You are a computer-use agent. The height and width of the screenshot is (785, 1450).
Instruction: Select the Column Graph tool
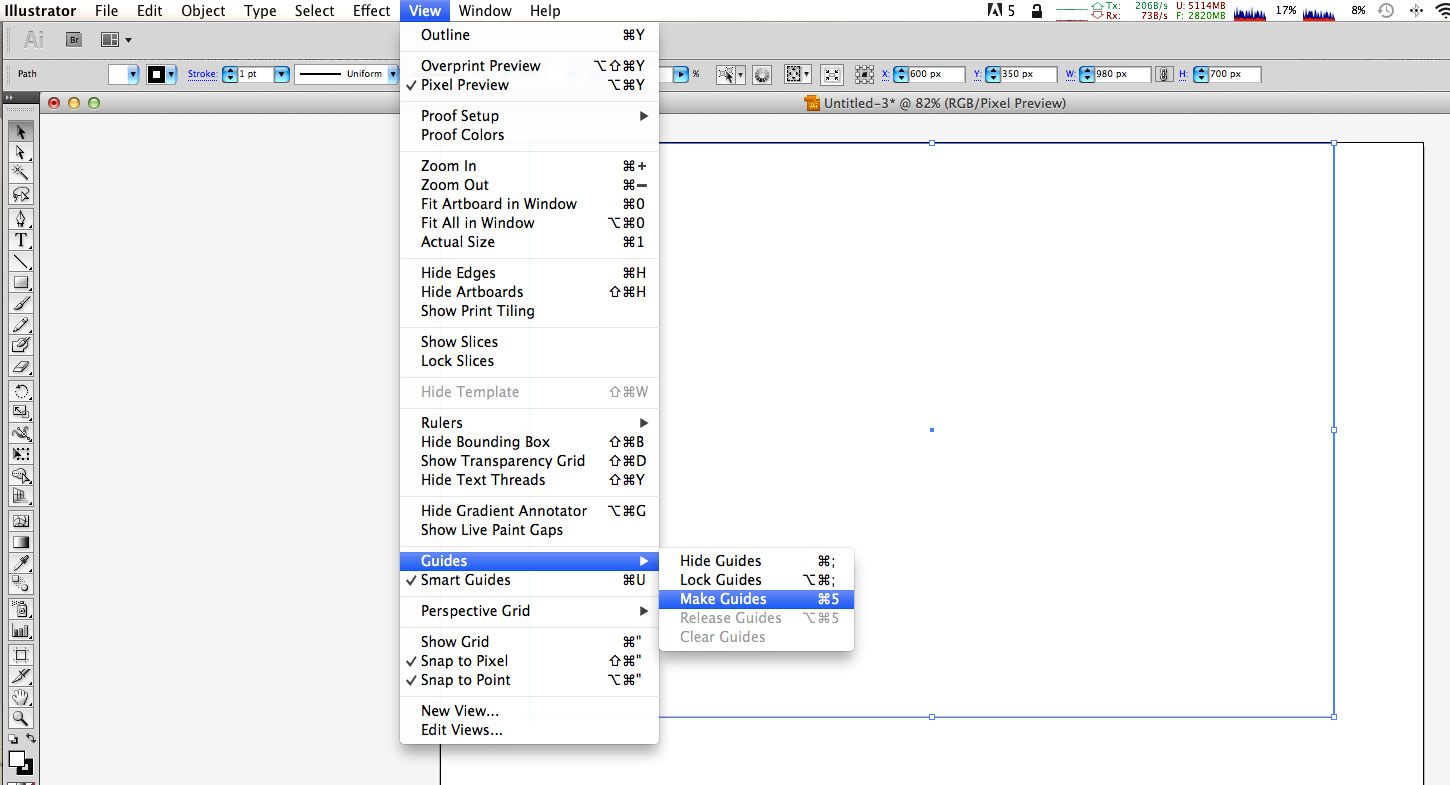pos(21,630)
